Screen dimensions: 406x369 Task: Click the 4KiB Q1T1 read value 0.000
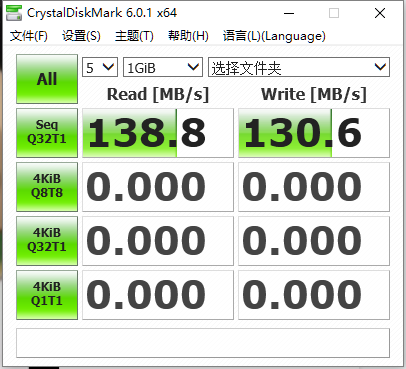click(x=158, y=295)
